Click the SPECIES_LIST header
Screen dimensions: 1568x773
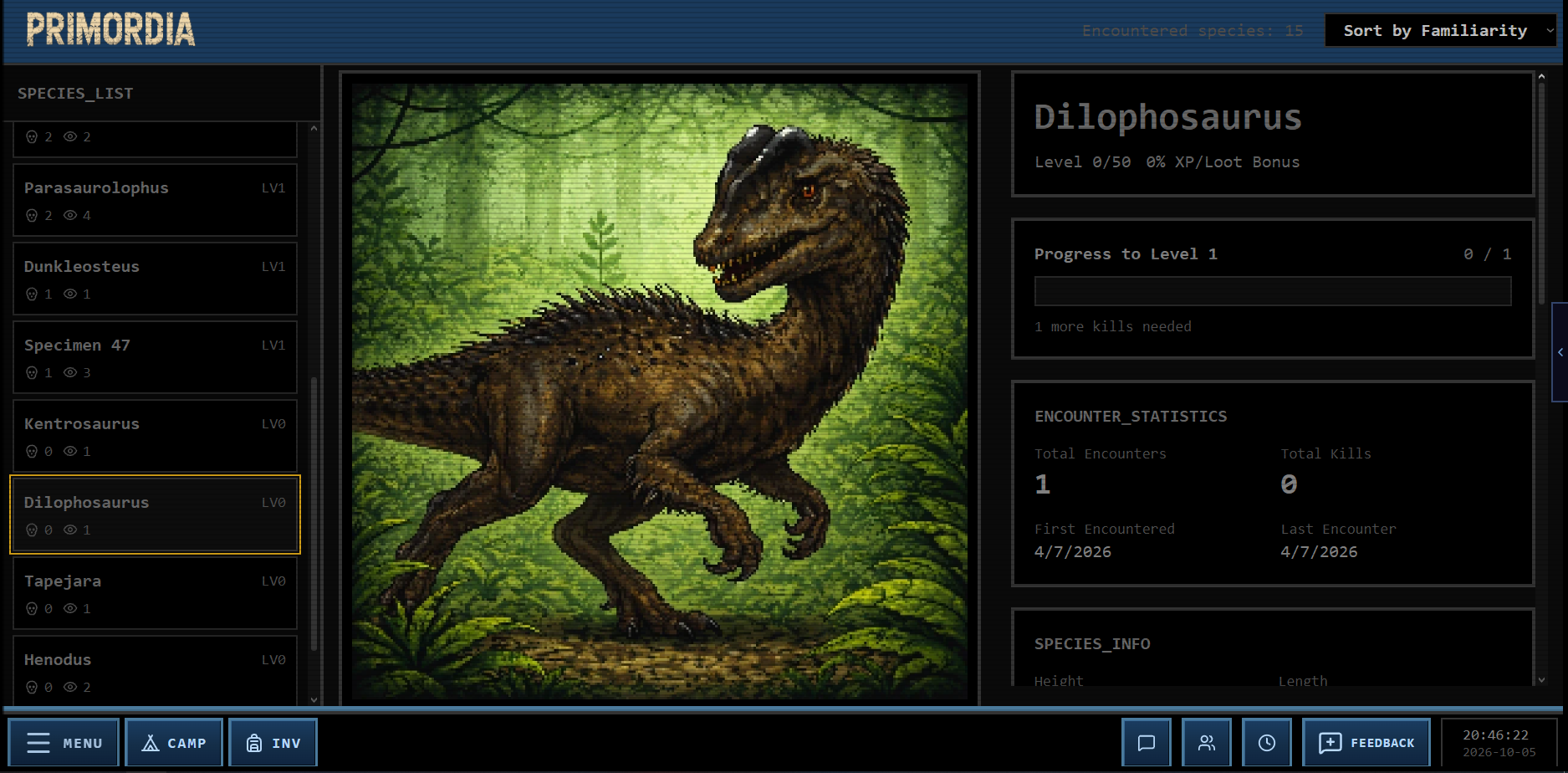(75, 94)
